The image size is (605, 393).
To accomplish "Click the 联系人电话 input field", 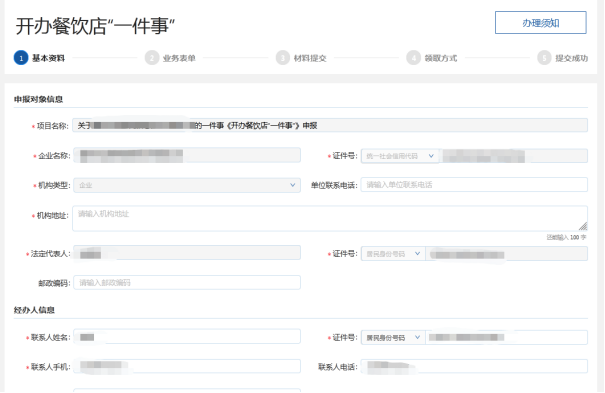I will click(x=474, y=366).
